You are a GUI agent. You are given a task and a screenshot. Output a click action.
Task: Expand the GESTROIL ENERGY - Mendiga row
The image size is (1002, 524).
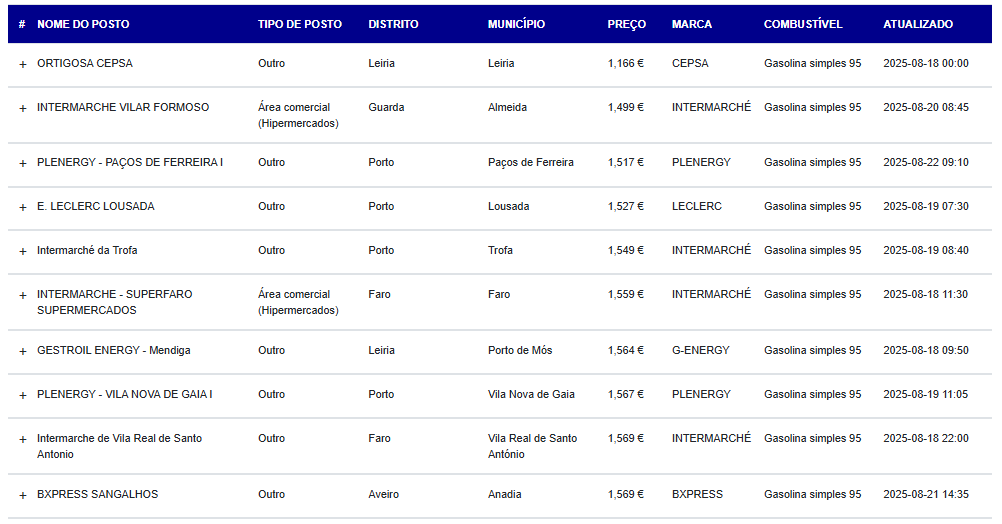tap(23, 351)
